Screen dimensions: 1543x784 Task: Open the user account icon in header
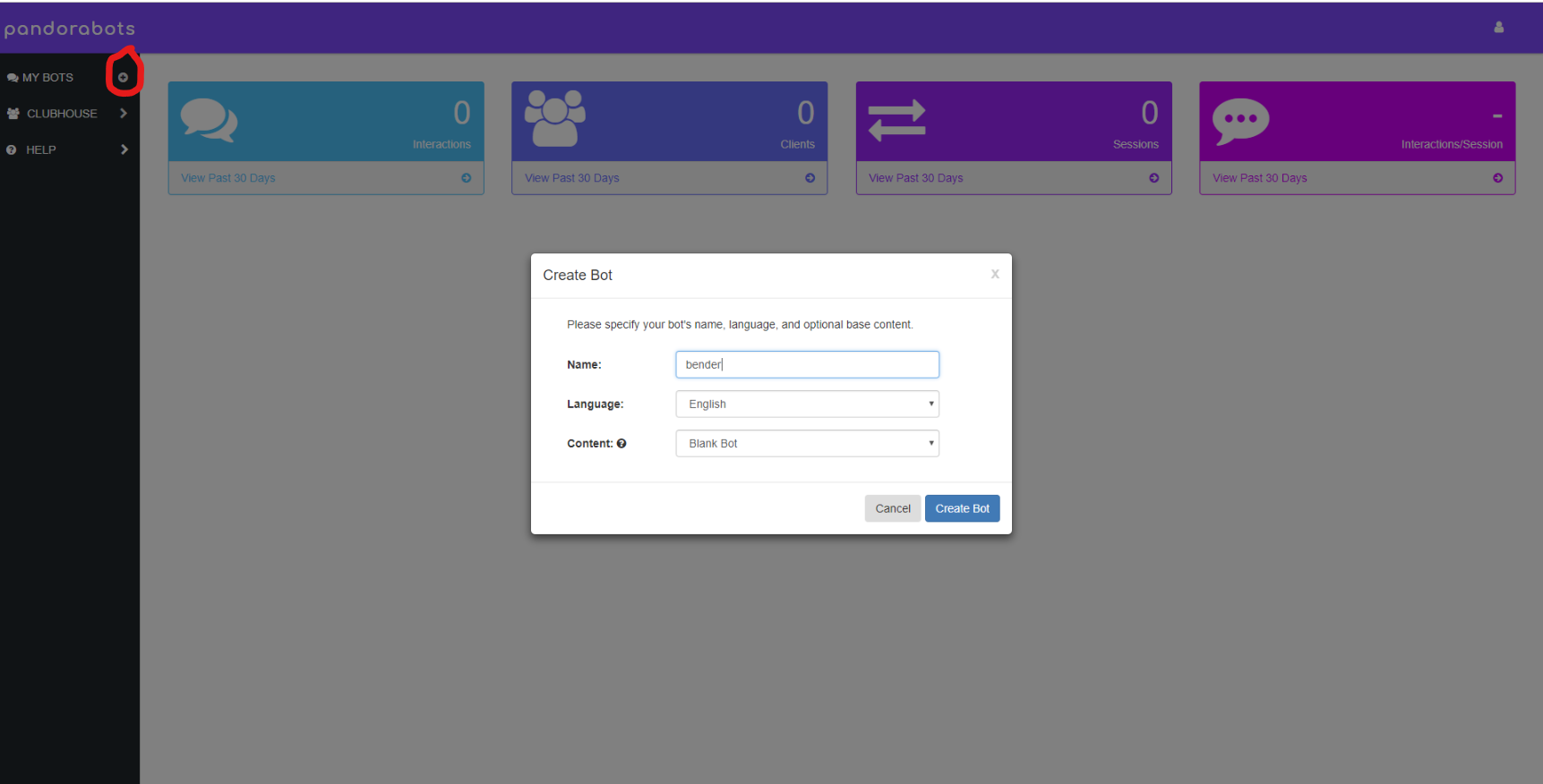click(x=1498, y=28)
